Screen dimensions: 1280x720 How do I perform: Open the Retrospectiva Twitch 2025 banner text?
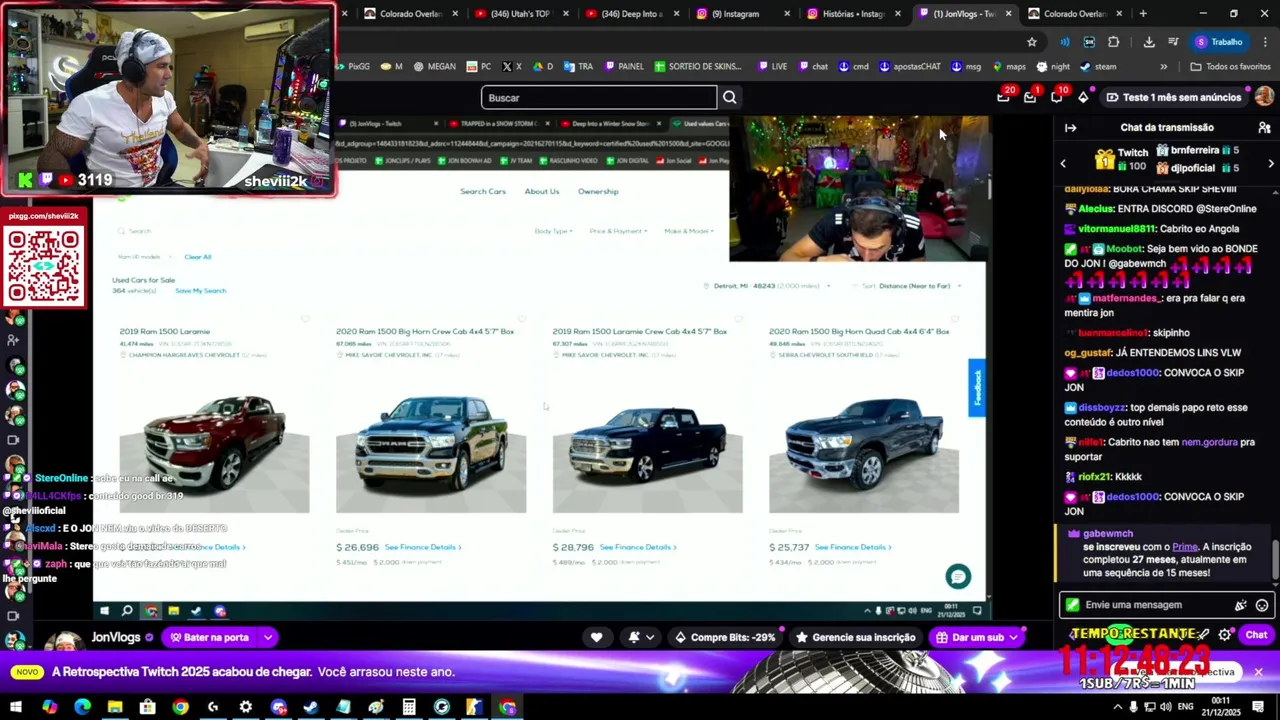tap(253, 672)
